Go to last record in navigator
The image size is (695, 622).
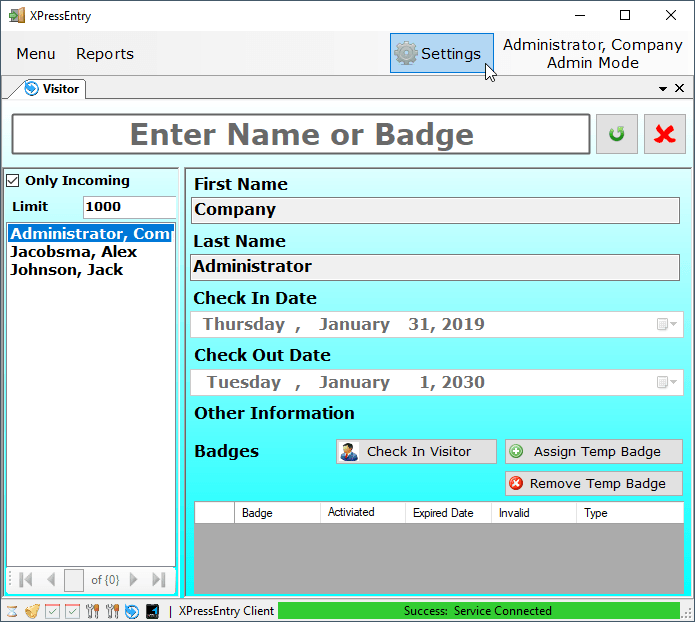[x=159, y=579]
